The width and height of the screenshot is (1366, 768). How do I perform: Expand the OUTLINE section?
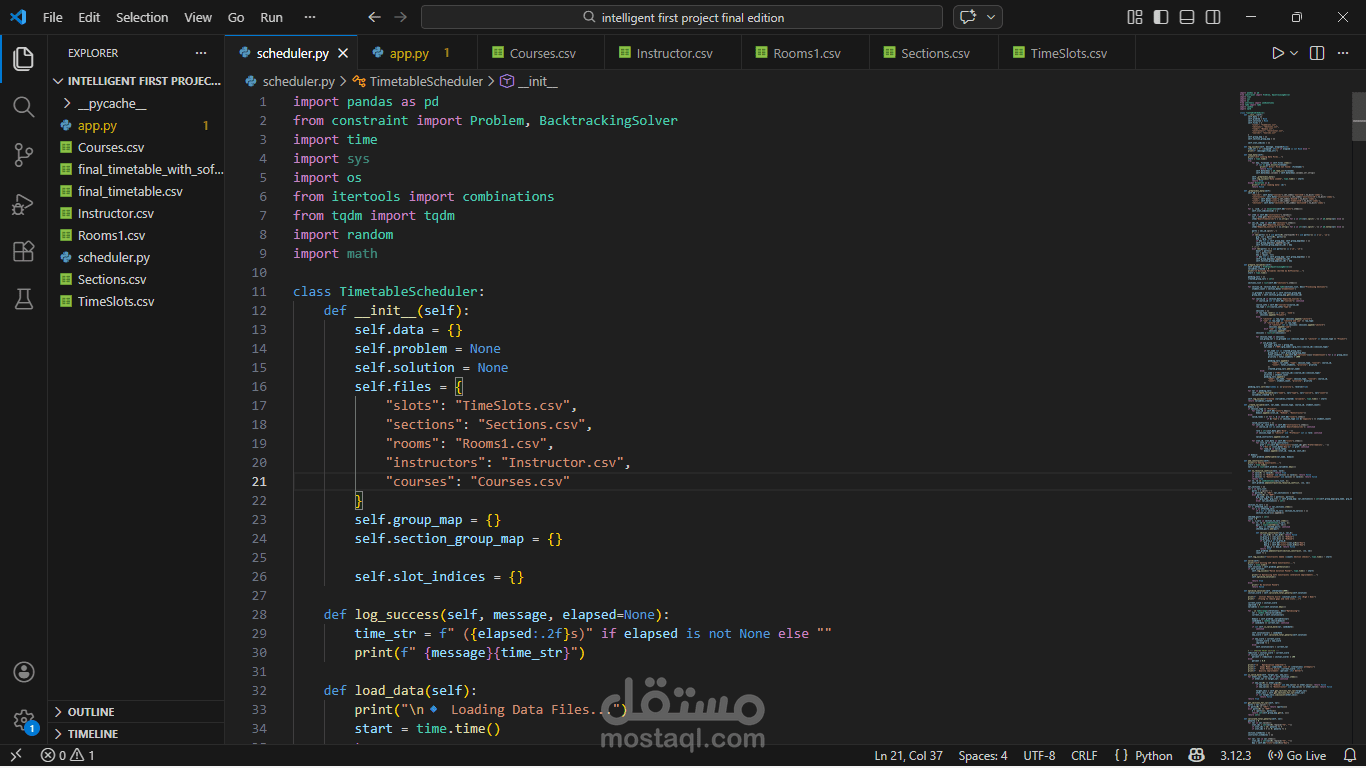tap(136, 712)
